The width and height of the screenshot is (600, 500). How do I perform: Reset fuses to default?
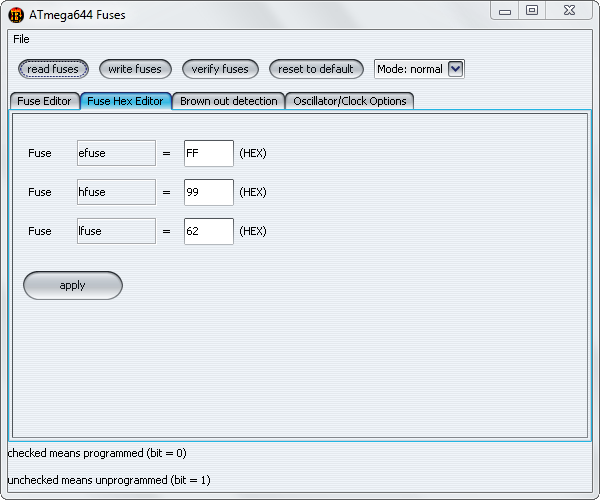316,69
